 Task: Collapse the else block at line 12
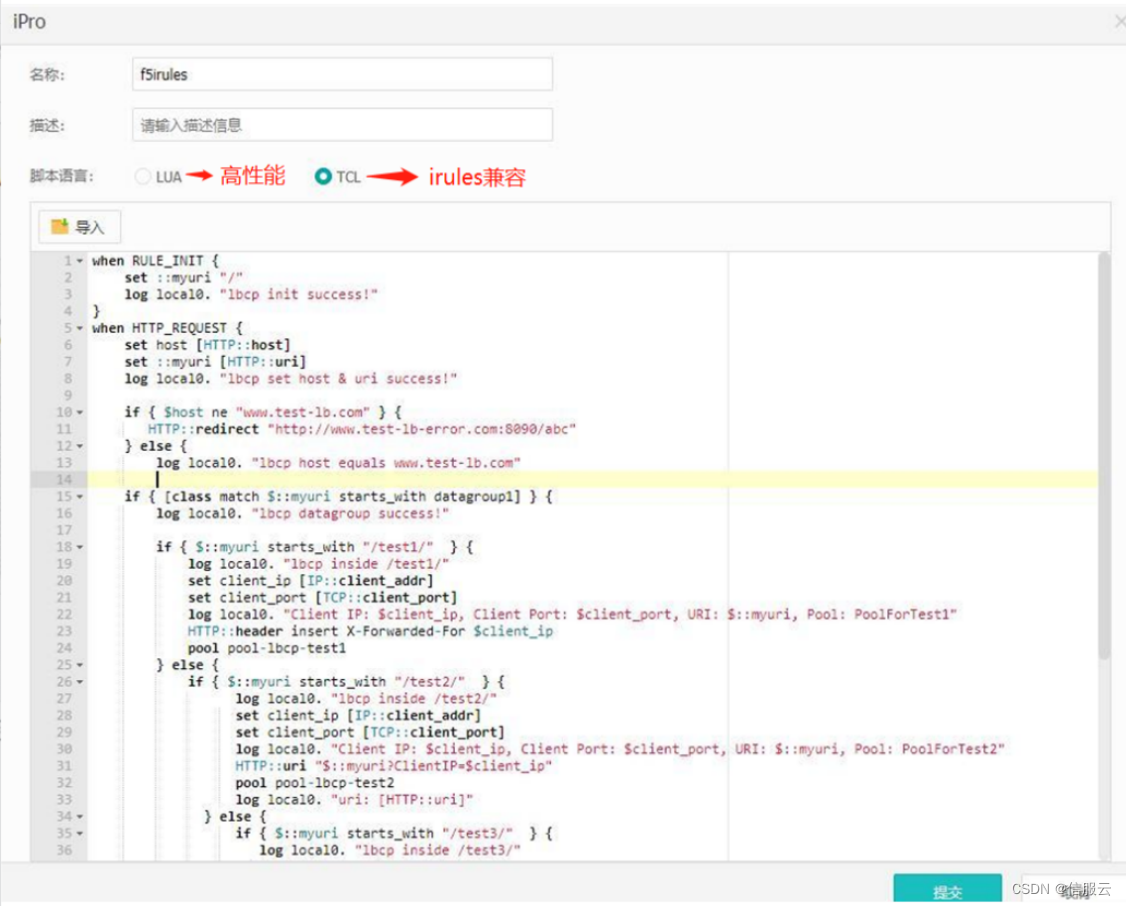click(x=80, y=447)
